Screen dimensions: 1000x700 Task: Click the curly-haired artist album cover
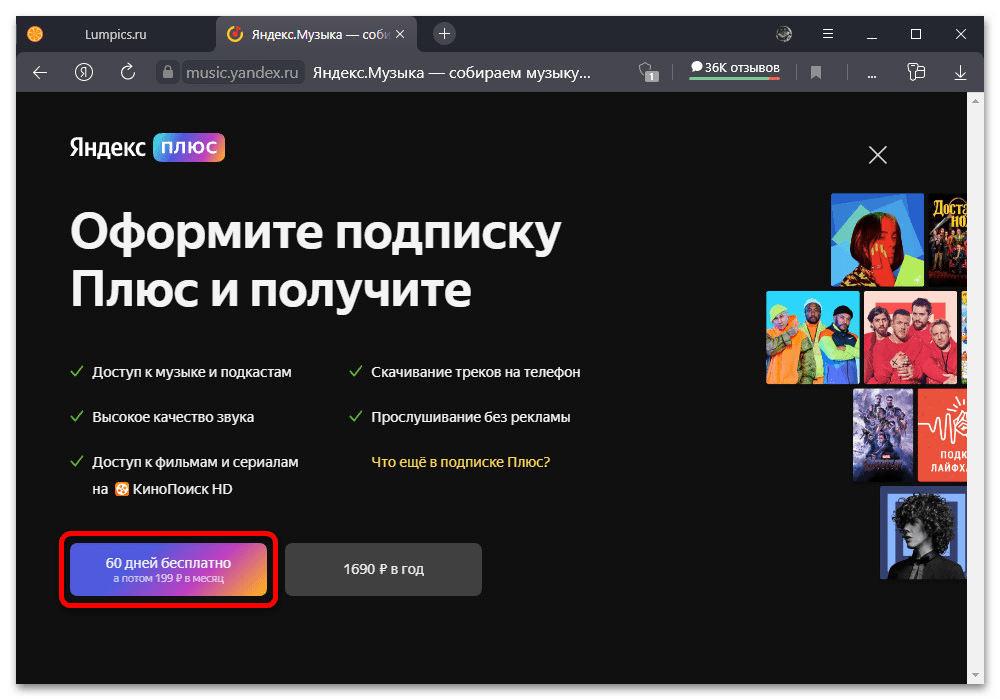[x=922, y=533]
